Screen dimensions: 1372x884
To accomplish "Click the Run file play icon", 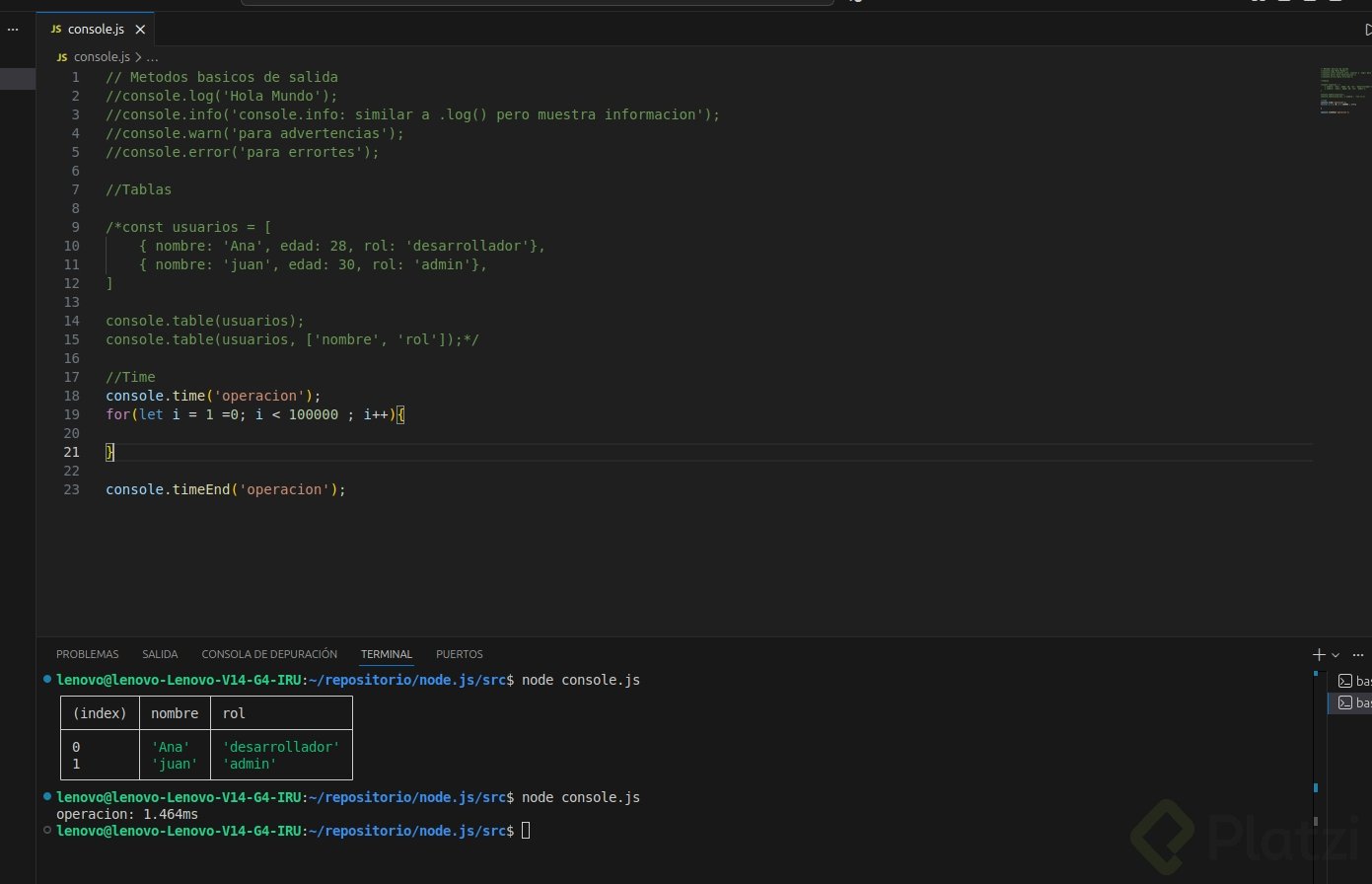I will pyautogui.click(x=1367, y=30).
